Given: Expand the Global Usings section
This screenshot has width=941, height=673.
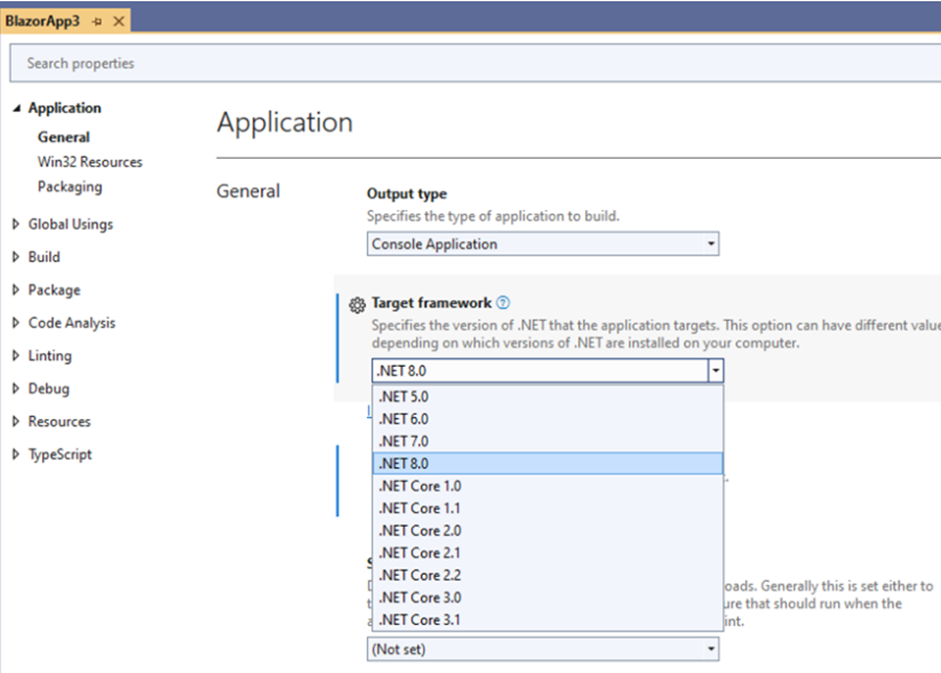Looking at the screenshot, I should tap(16, 224).
